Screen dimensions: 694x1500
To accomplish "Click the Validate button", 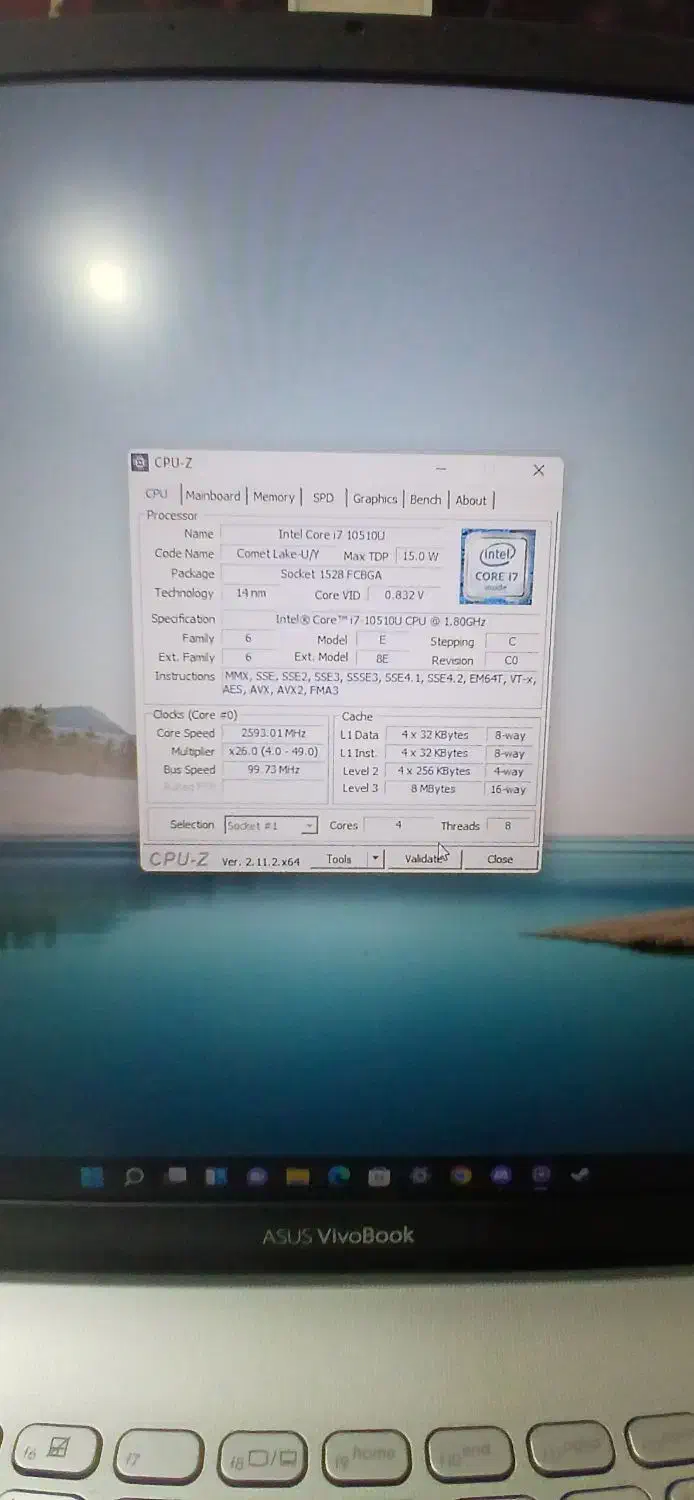I will tap(425, 859).
